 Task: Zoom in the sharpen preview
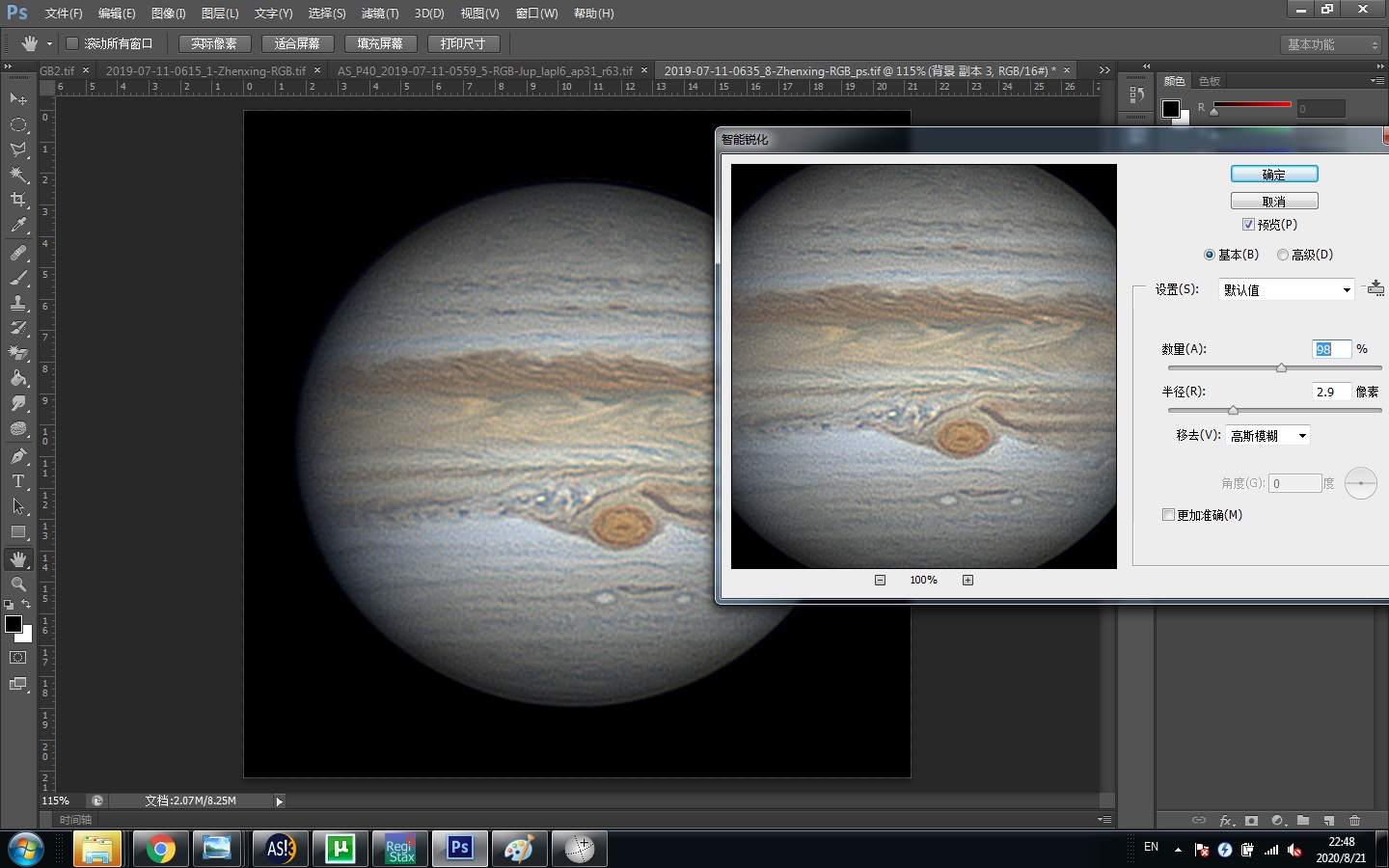[x=967, y=580]
